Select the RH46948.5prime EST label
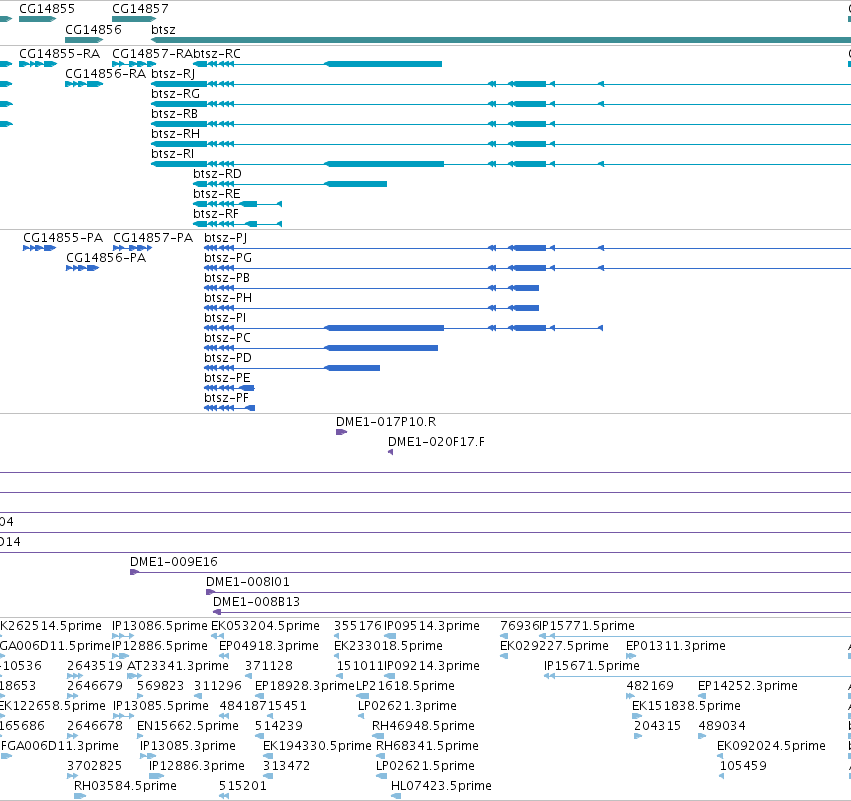 423,726
